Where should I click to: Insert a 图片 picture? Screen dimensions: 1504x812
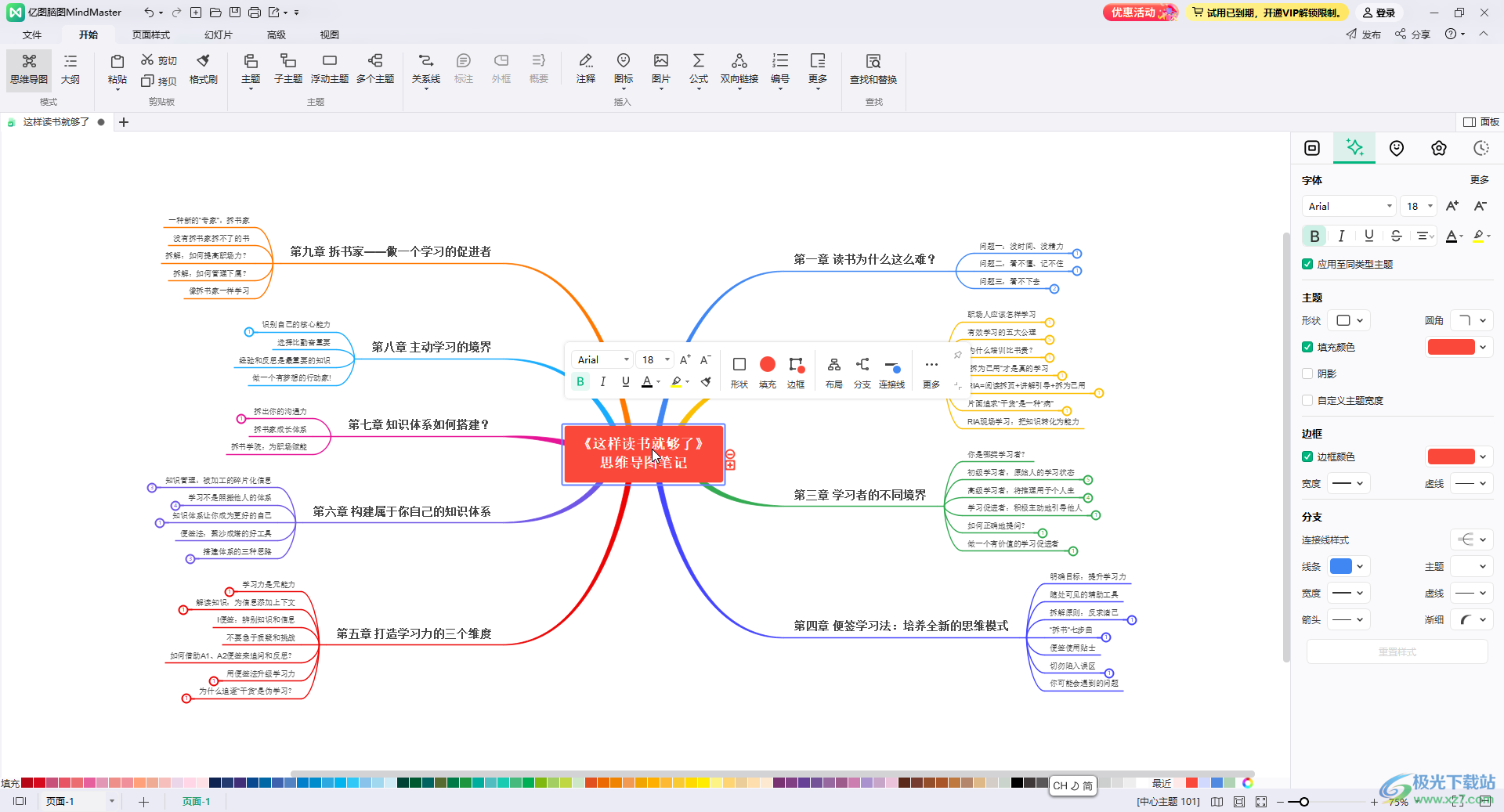661,69
